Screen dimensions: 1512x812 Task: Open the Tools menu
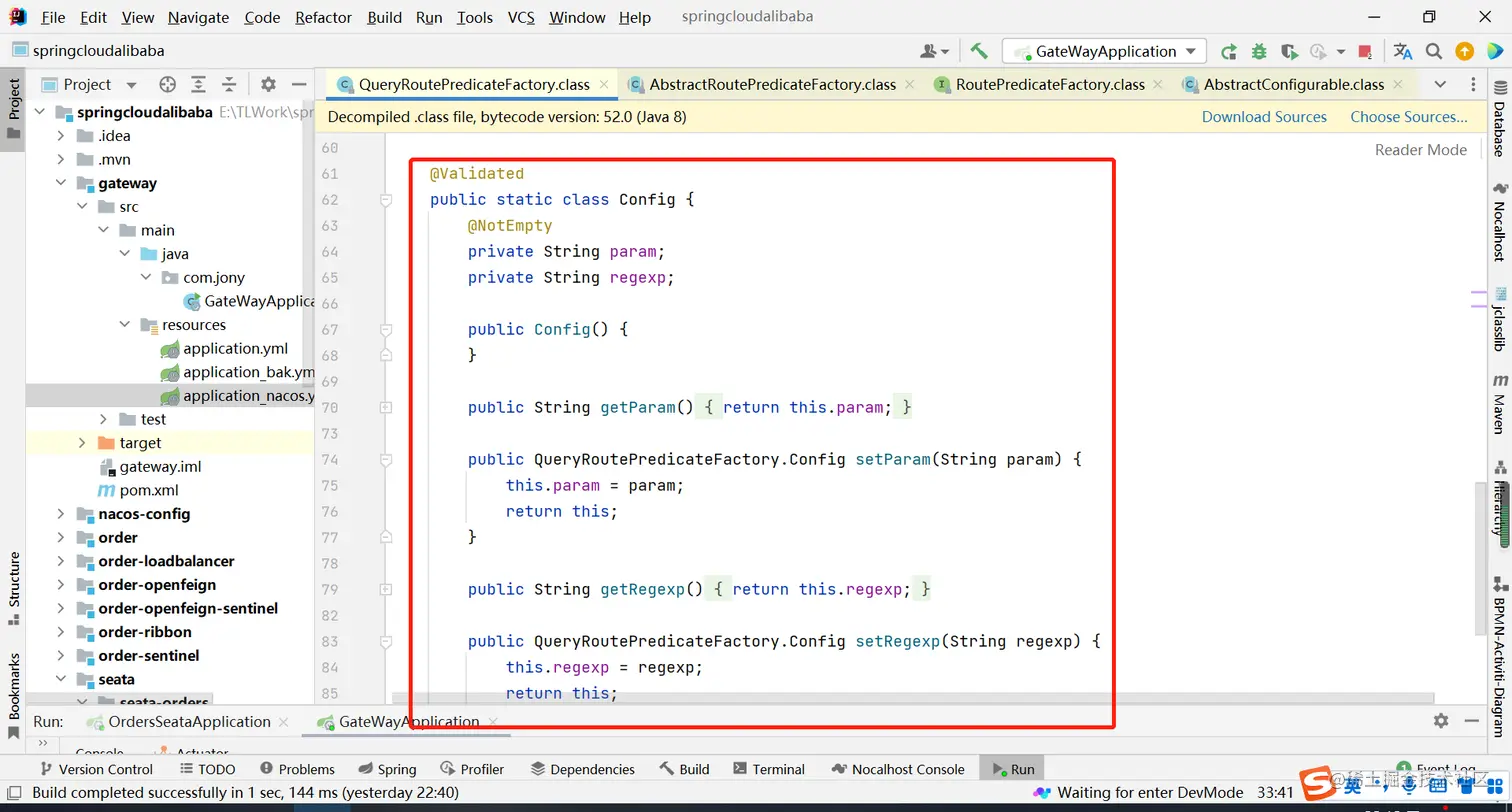(x=475, y=17)
